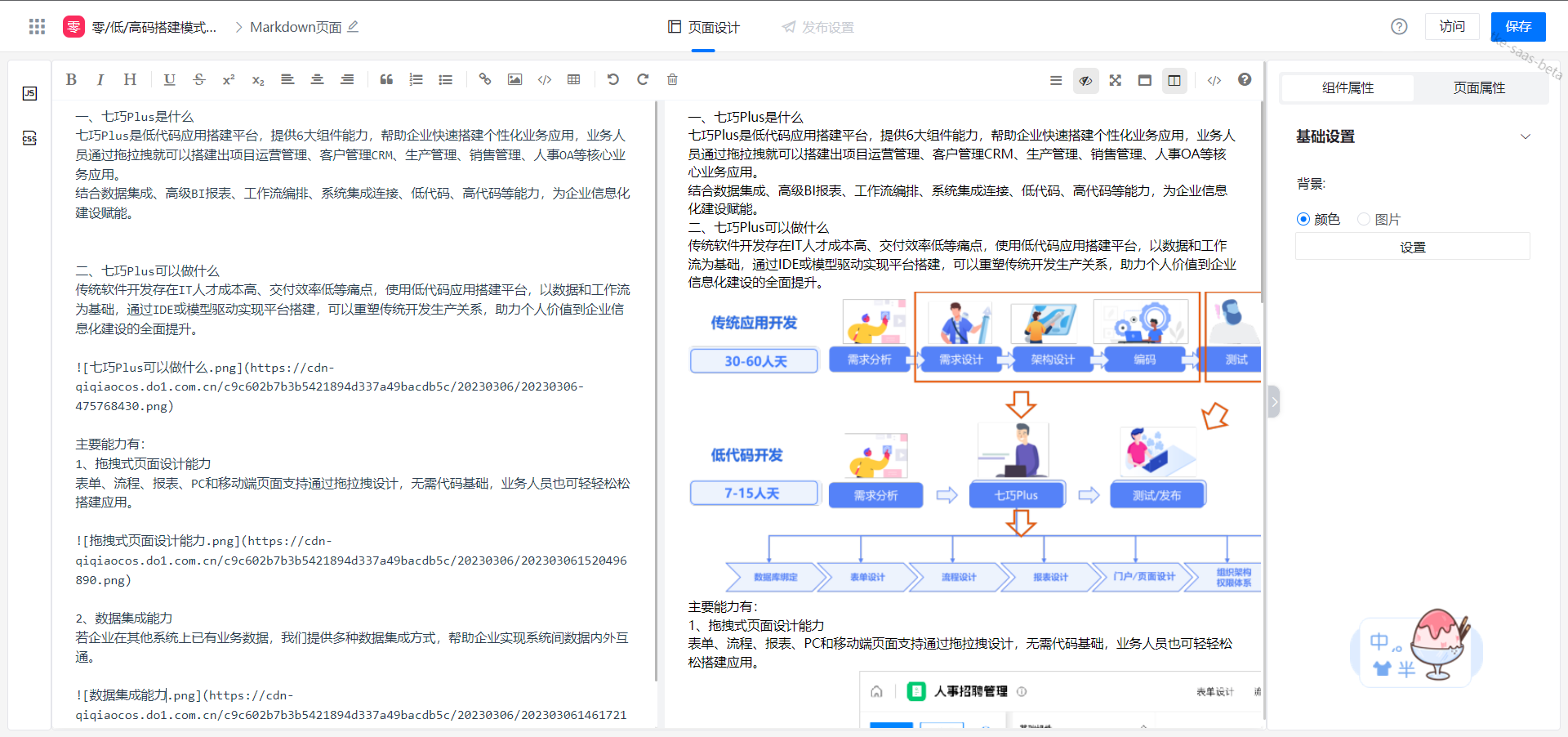Apply italic formatting
Screen dimensions: 1568x737
(x=100, y=79)
